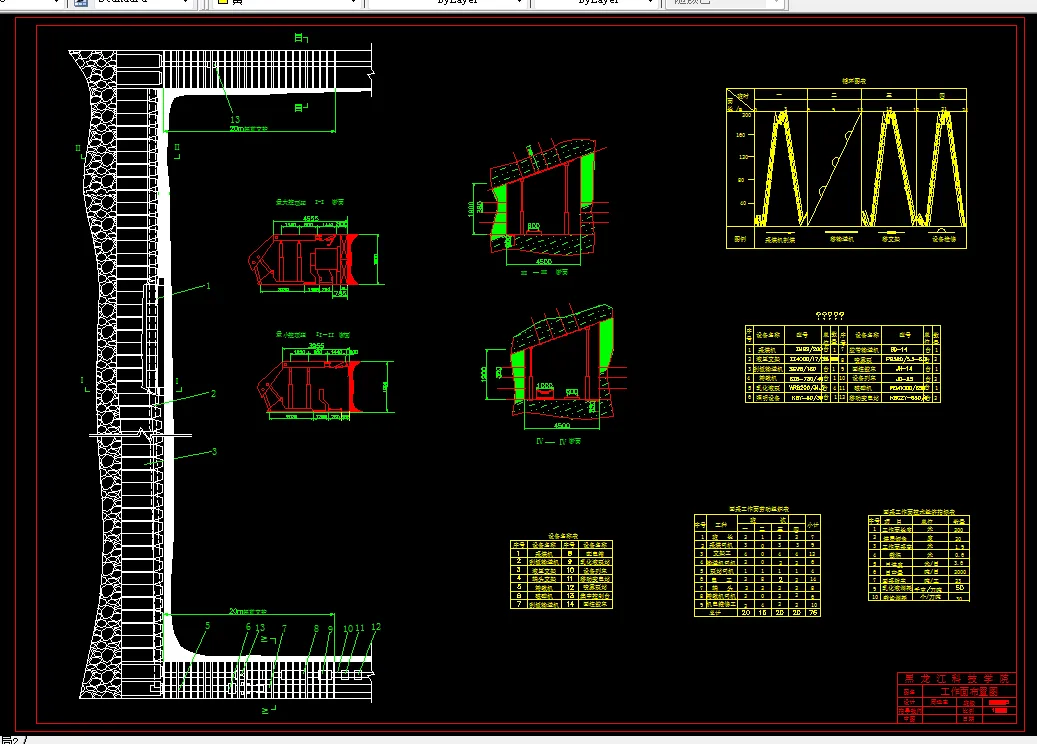Click the '80' value on the chart's vertical axis

coord(741,180)
